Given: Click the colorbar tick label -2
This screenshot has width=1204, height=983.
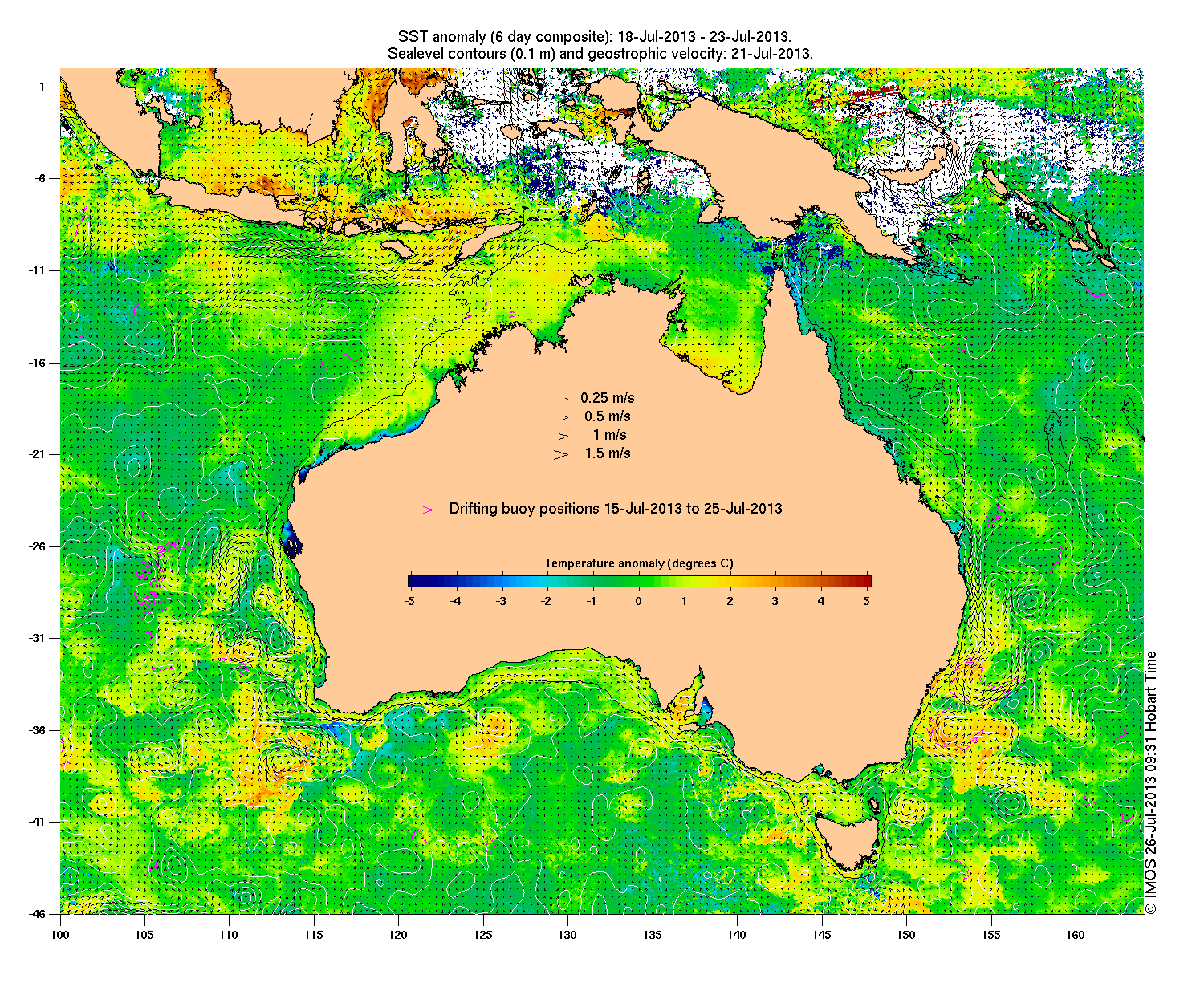Looking at the screenshot, I should [547, 600].
